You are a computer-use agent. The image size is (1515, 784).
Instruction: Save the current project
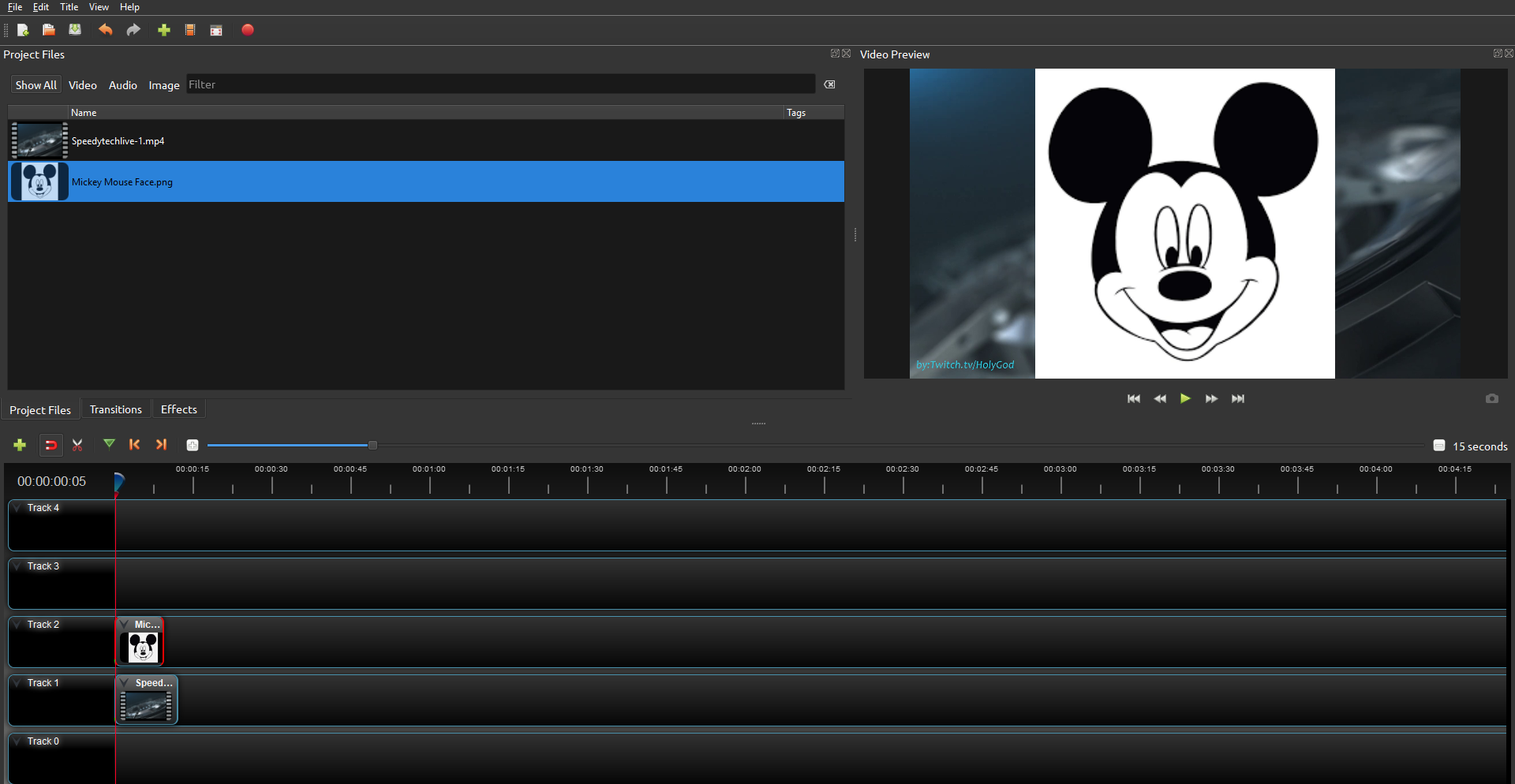pos(75,30)
